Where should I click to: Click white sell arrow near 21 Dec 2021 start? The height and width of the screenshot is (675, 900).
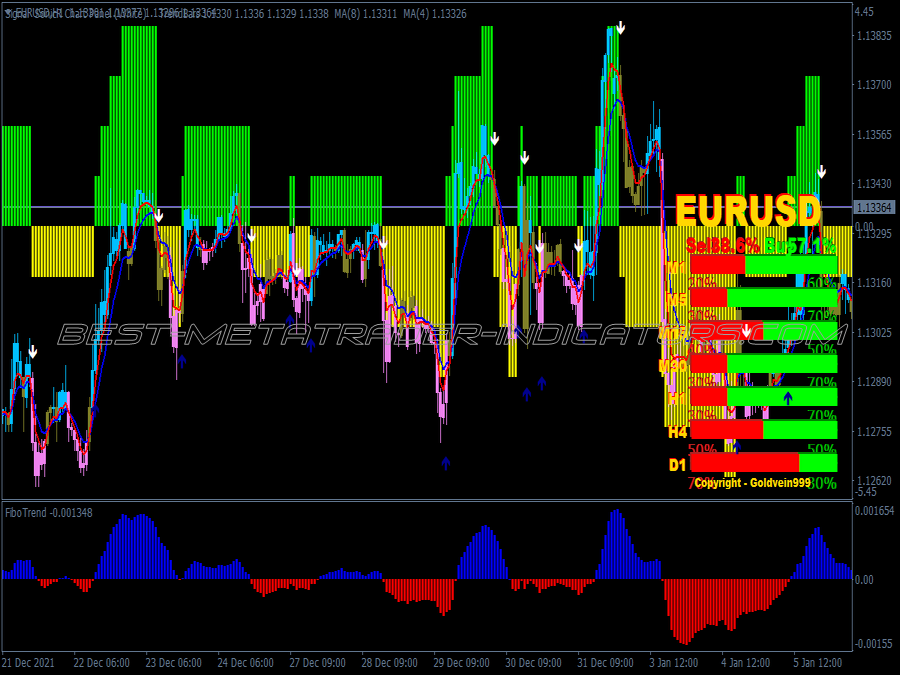tap(33, 352)
